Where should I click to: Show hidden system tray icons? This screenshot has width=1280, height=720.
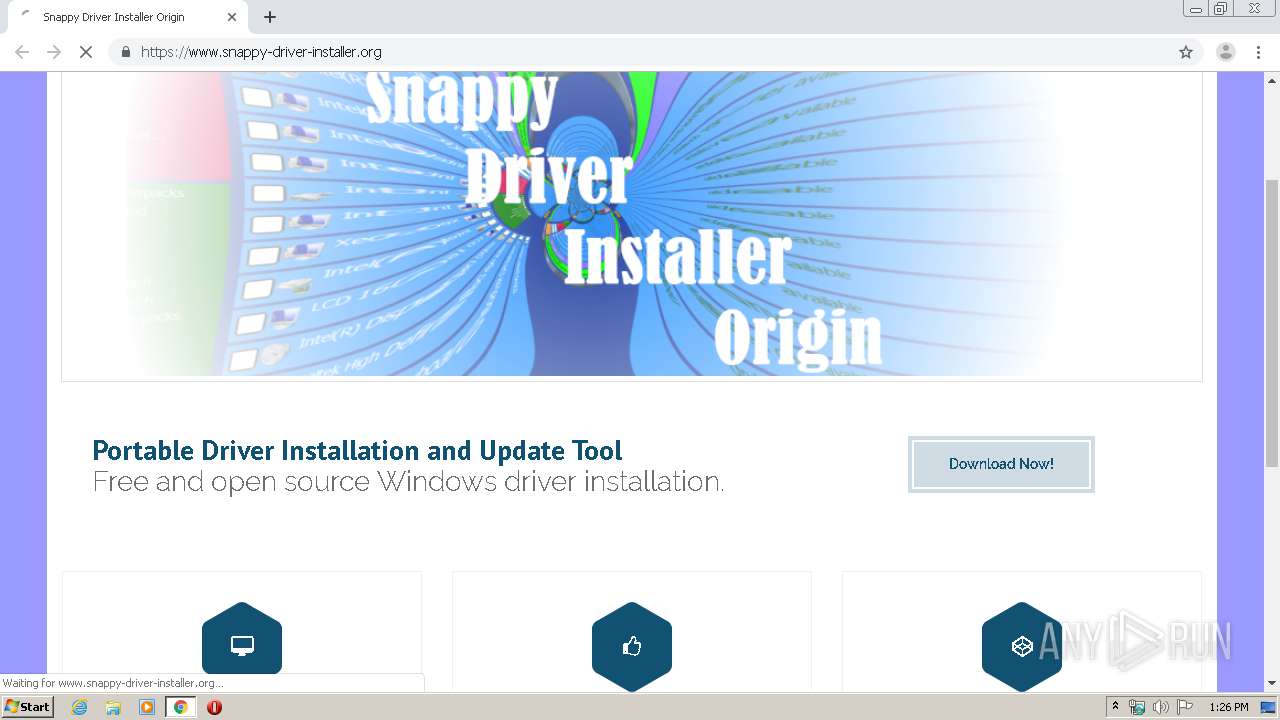(1115, 707)
